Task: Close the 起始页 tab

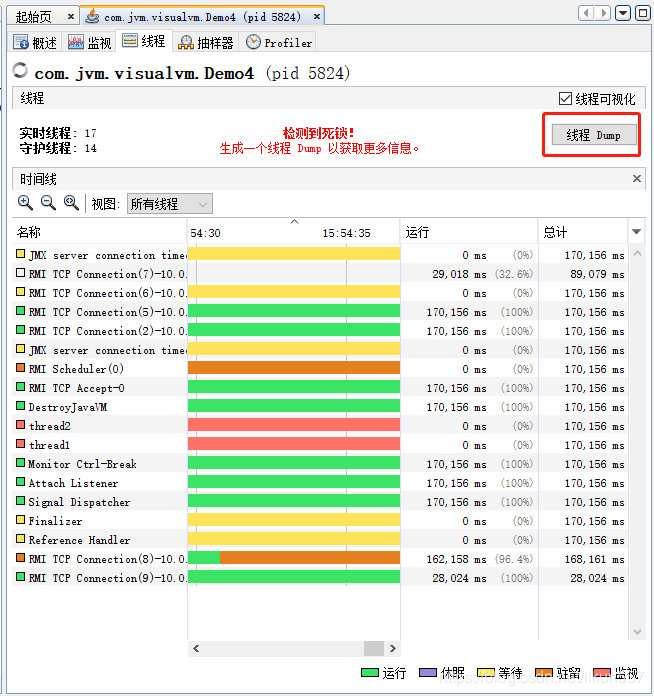Action: 71,17
